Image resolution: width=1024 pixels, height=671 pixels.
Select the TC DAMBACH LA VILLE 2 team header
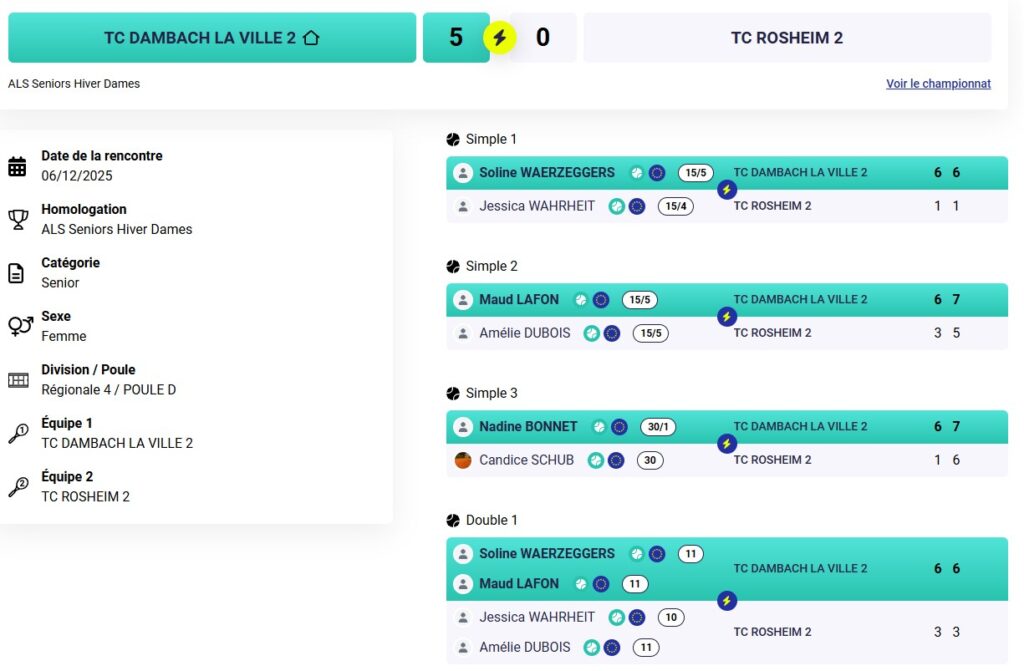pos(211,38)
